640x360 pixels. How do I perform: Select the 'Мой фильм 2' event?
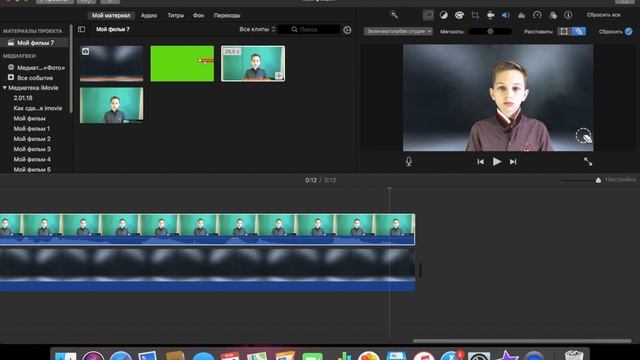tap(32, 139)
